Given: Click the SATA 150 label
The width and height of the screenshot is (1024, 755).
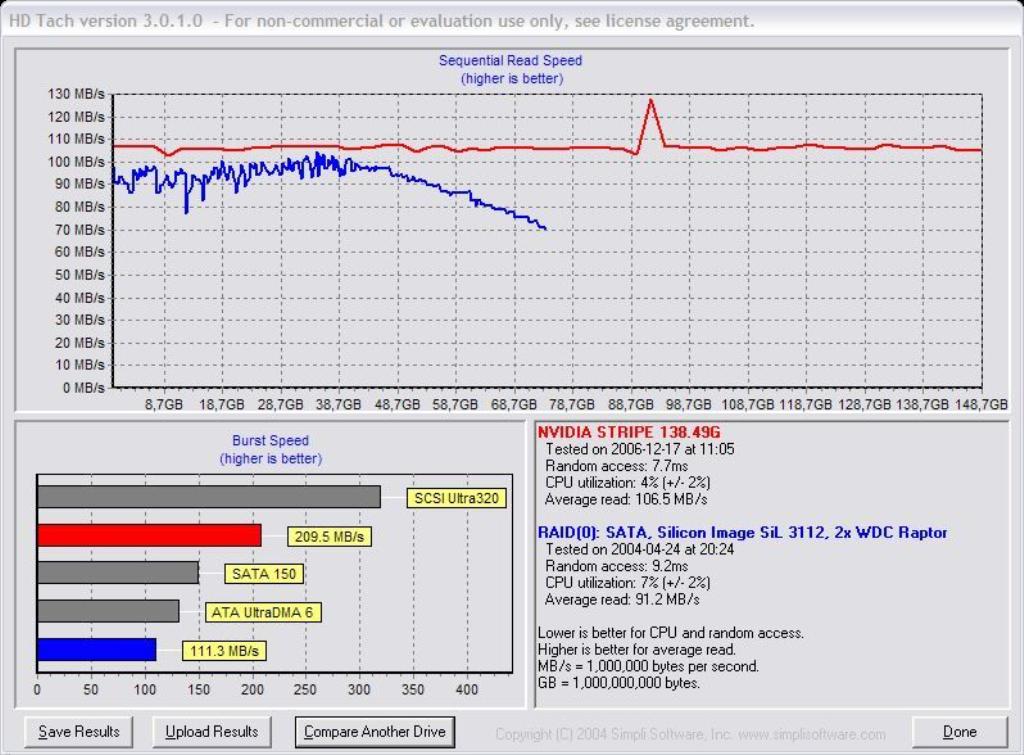Looking at the screenshot, I should pos(264,574).
